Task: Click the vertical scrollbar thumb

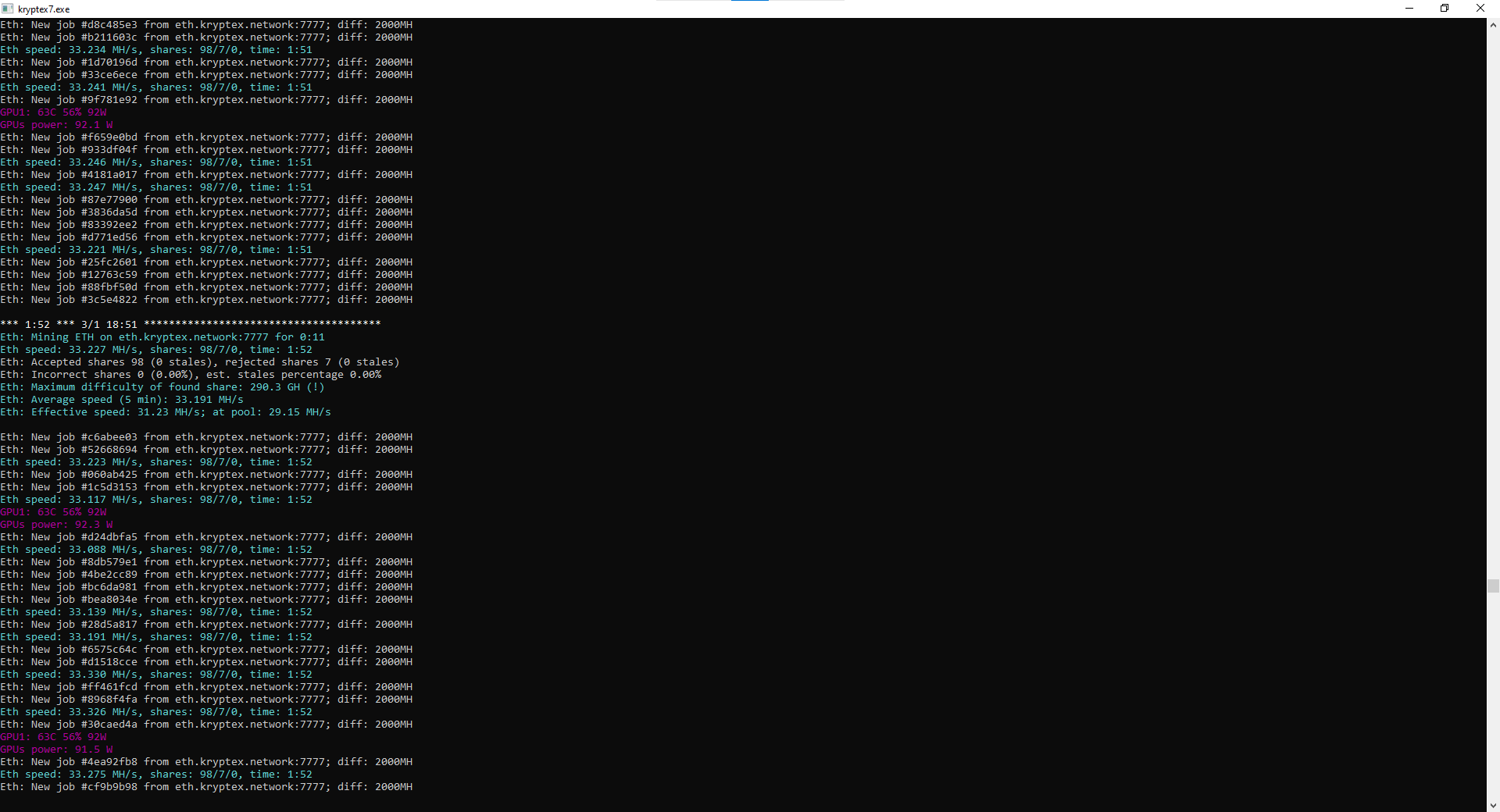Action: [x=1493, y=586]
